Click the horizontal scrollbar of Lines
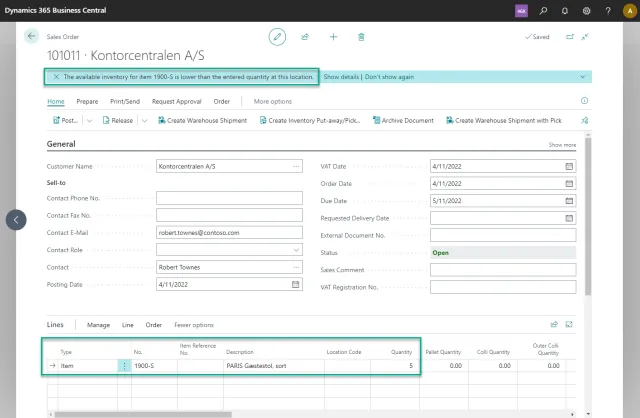The image size is (640, 418). coord(143,414)
